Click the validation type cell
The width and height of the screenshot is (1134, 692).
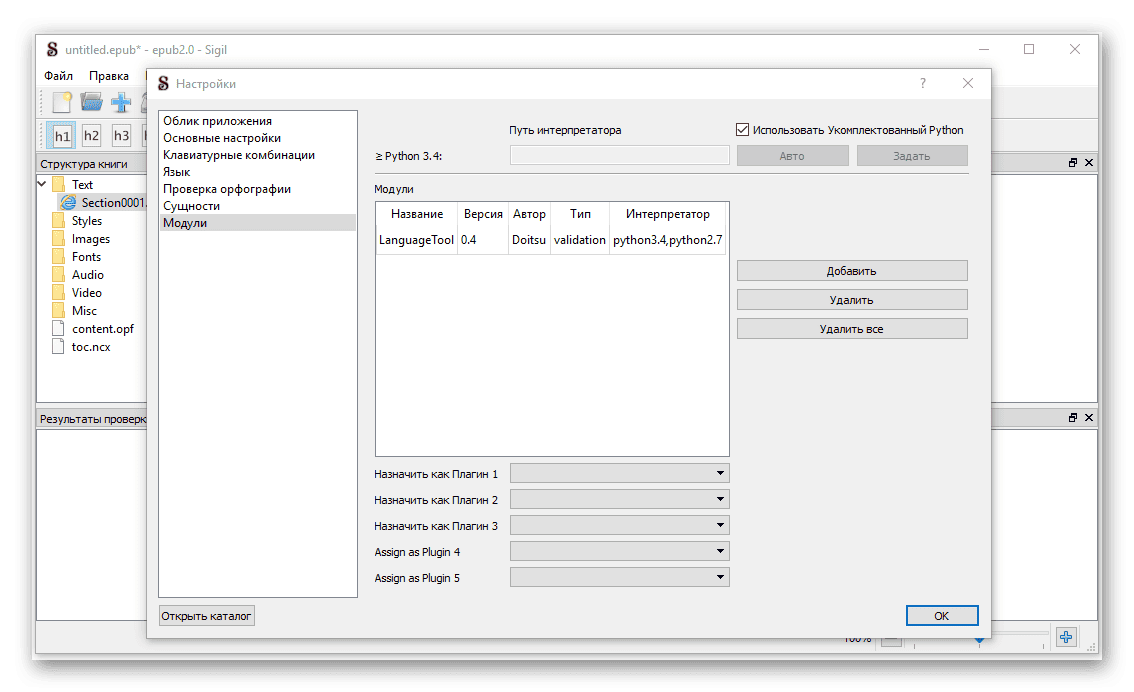coord(580,240)
